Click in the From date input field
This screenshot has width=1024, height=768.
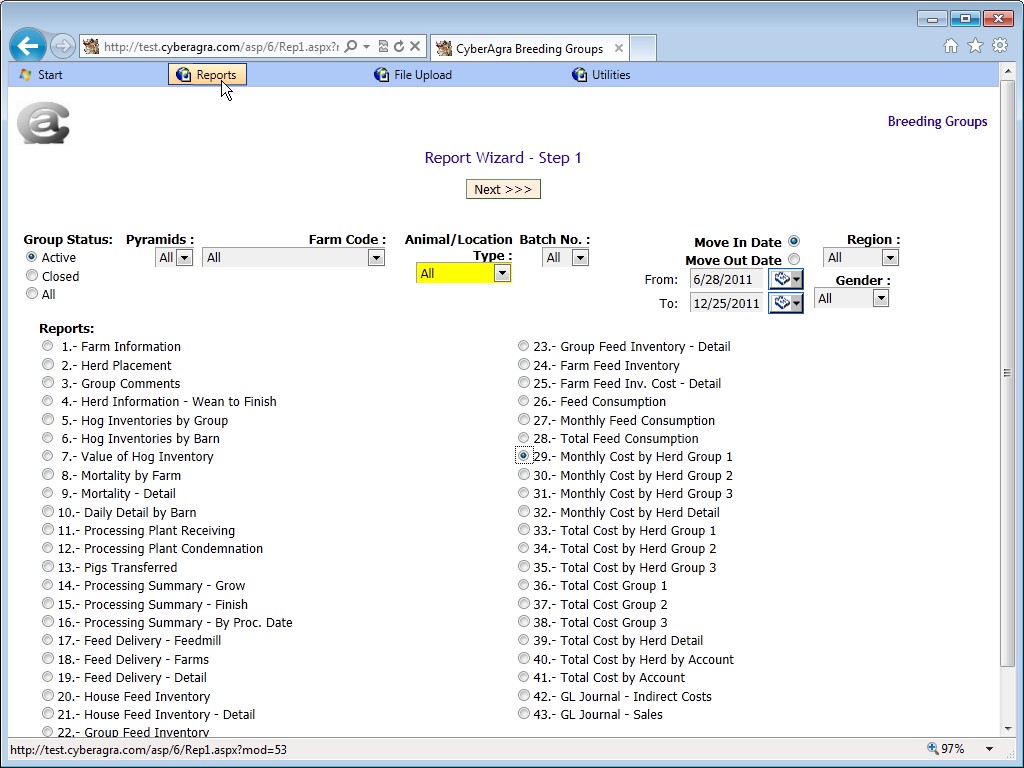click(x=726, y=280)
